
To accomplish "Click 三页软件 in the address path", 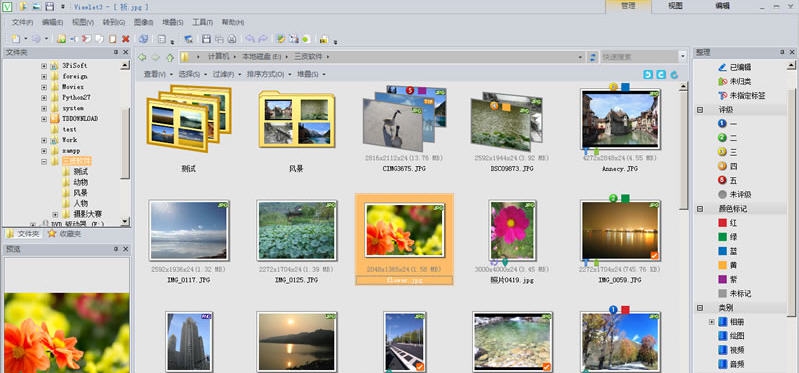I will pyautogui.click(x=308, y=57).
